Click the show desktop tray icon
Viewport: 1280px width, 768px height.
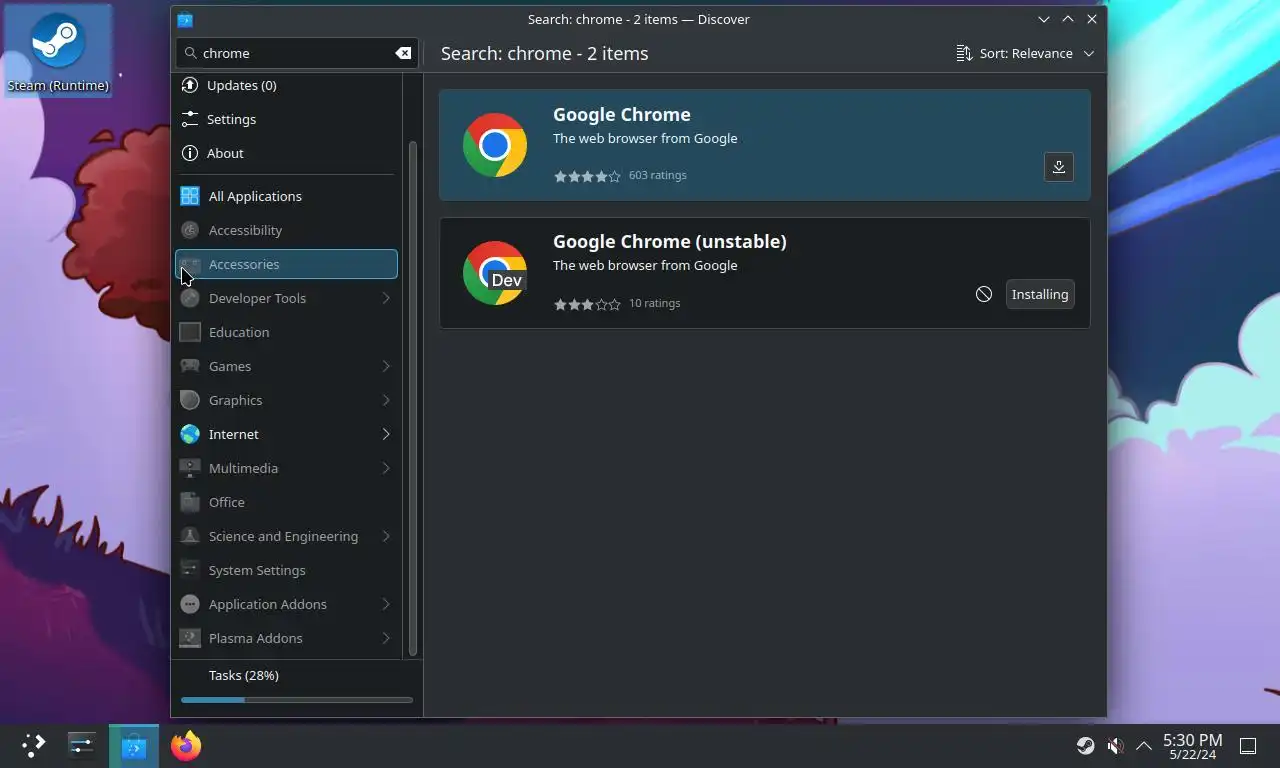1248,746
